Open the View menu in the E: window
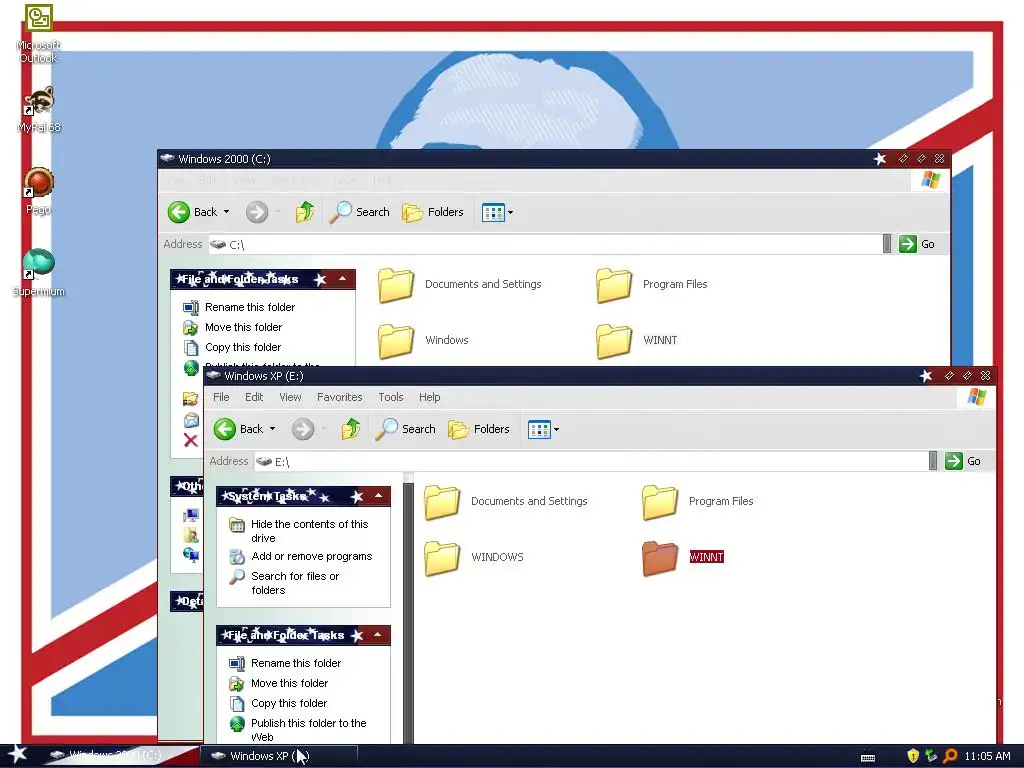1024x768 pixels. click(x=290, y=397)
